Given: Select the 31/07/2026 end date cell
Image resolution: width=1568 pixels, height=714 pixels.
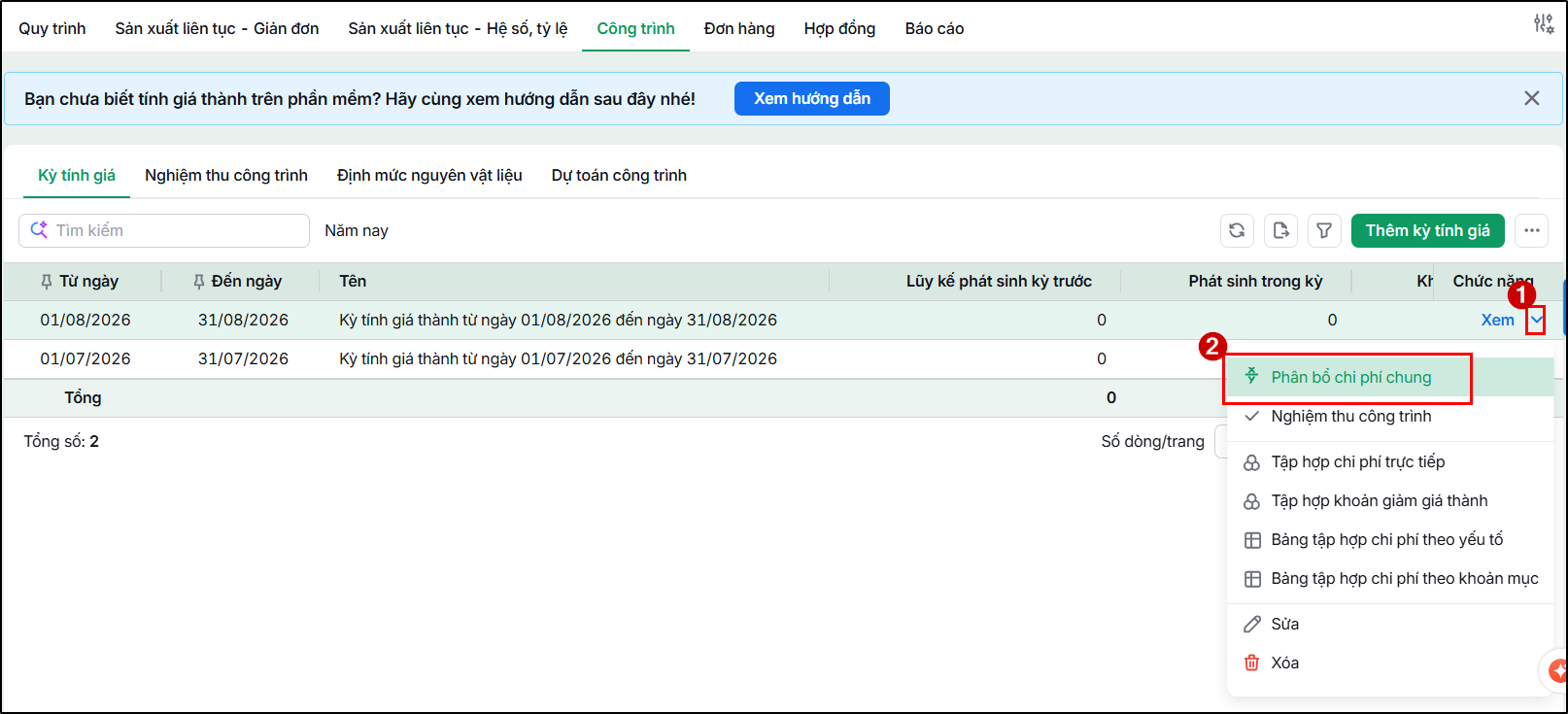Looking at the screenshot, I should [243, 358].
